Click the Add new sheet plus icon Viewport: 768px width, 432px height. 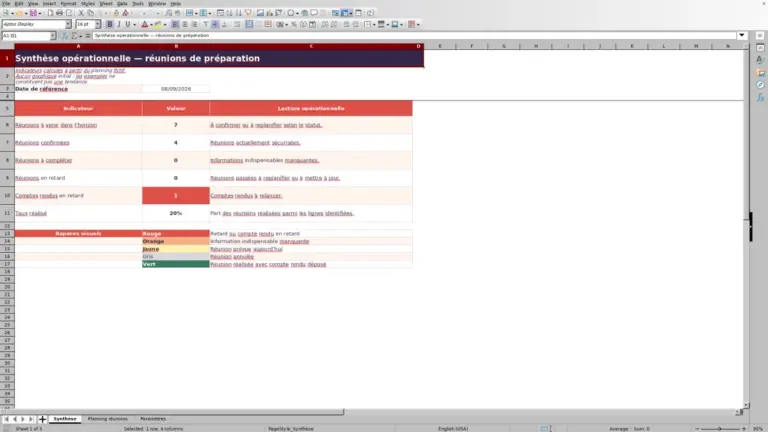click(x=42, y=419)
